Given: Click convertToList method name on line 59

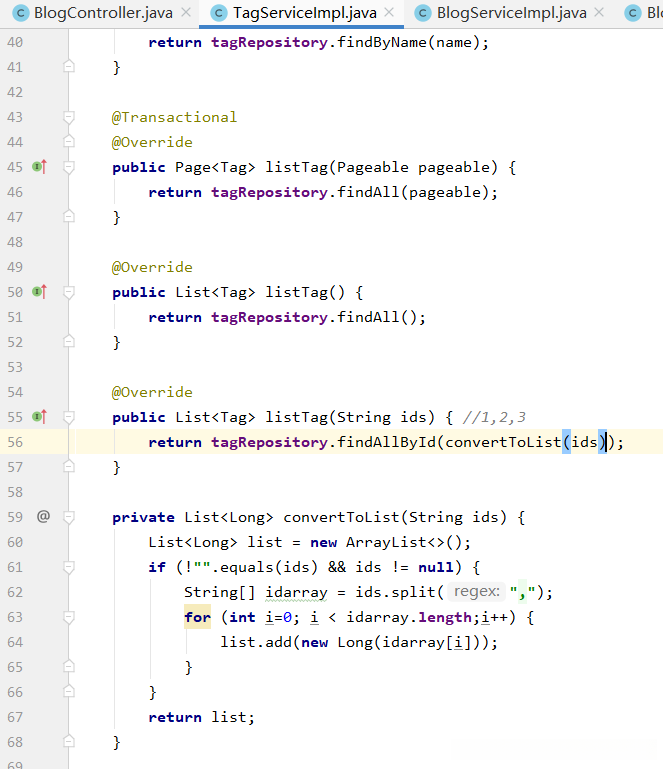Looking at the screenshot, I should pyautogui.click(x=341, y=517).
